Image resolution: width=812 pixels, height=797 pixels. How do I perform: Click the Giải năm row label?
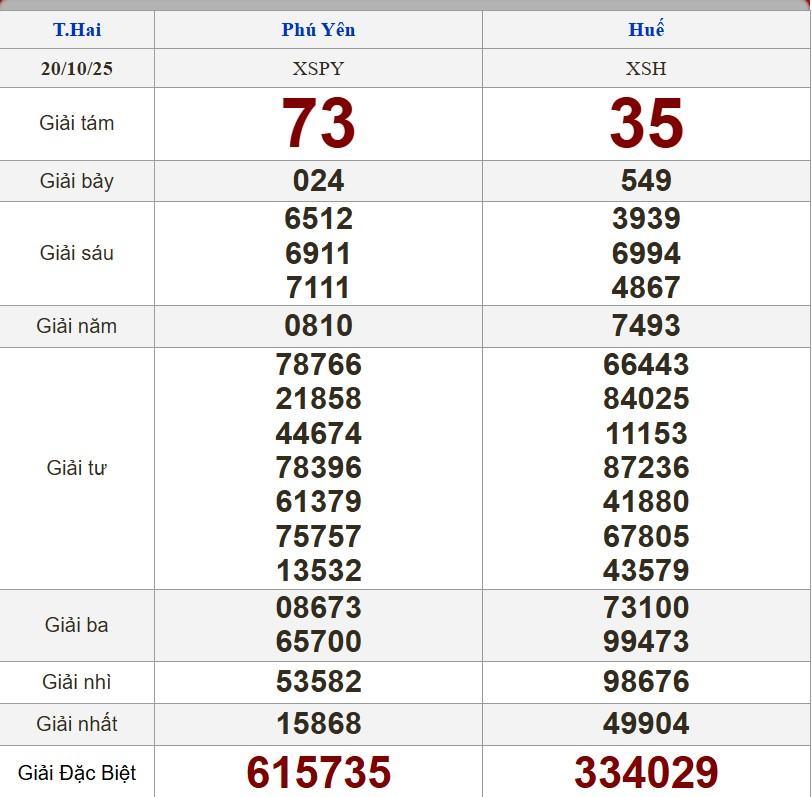coord(77,326)
